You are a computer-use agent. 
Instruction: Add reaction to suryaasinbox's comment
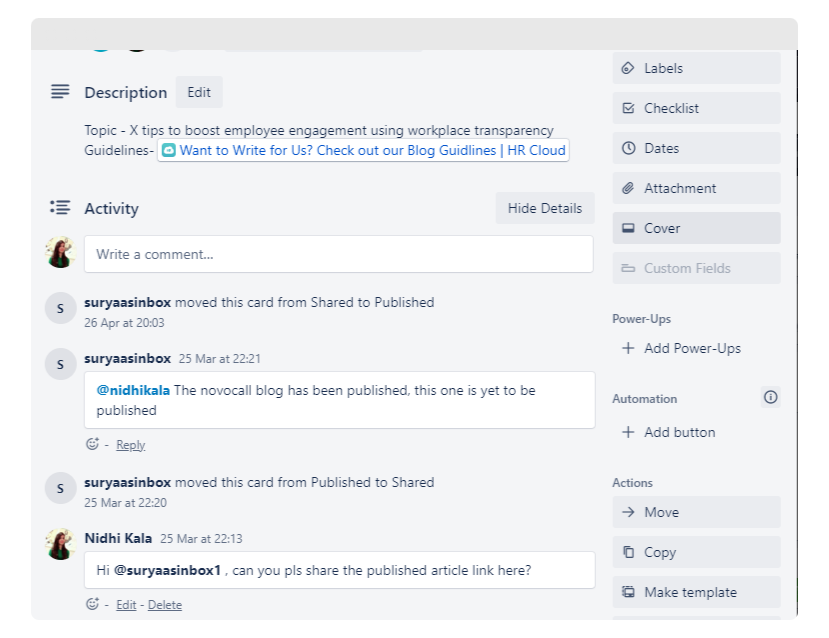[x=93, y=444]
